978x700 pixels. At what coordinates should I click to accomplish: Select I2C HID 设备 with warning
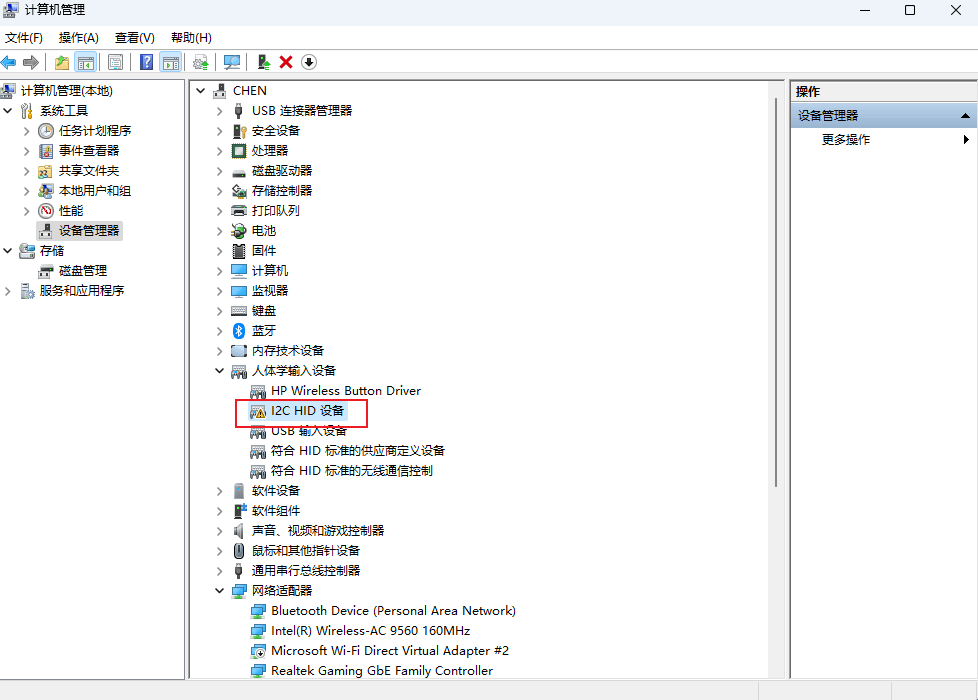tap(307, 411)
